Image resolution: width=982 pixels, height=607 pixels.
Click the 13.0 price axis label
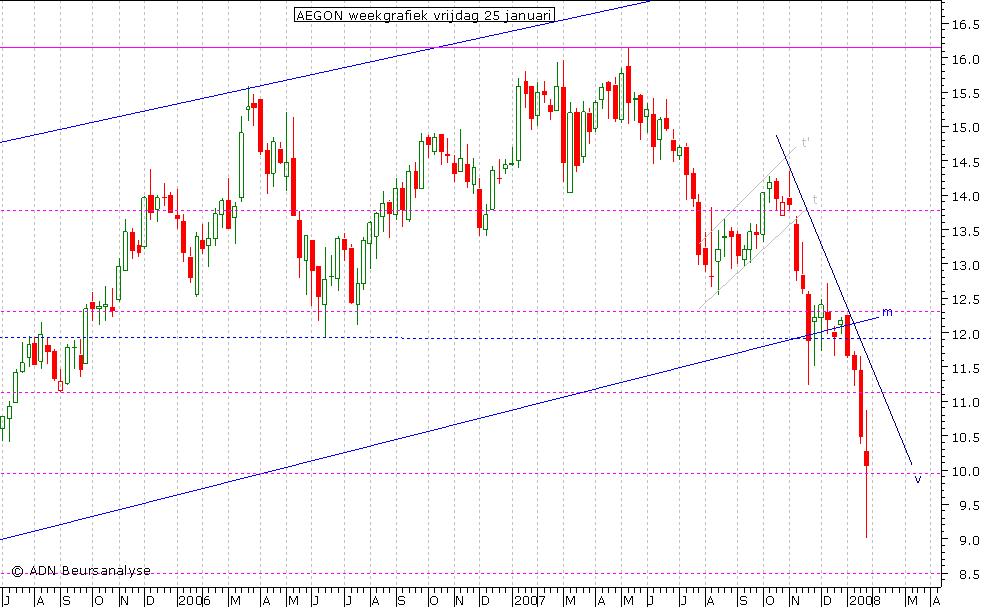(x=965, y=266)
